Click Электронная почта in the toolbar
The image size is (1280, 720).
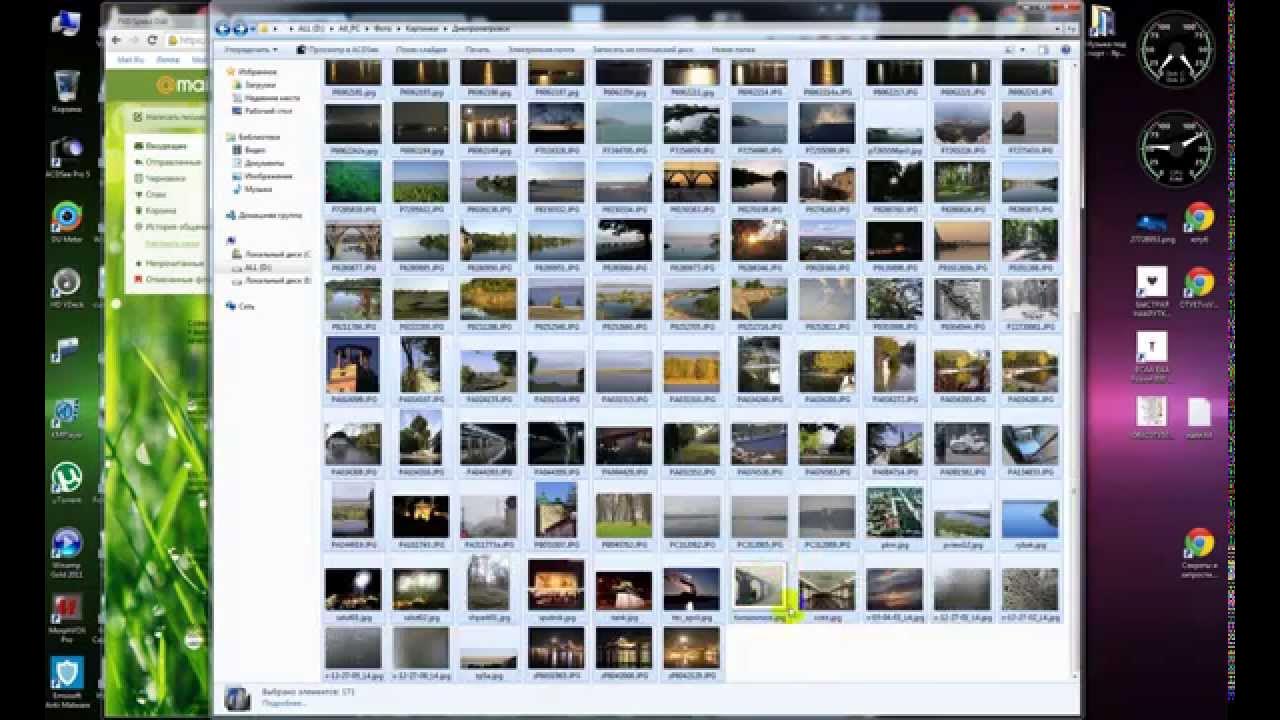pyautogui.click(x=541, y=49)
